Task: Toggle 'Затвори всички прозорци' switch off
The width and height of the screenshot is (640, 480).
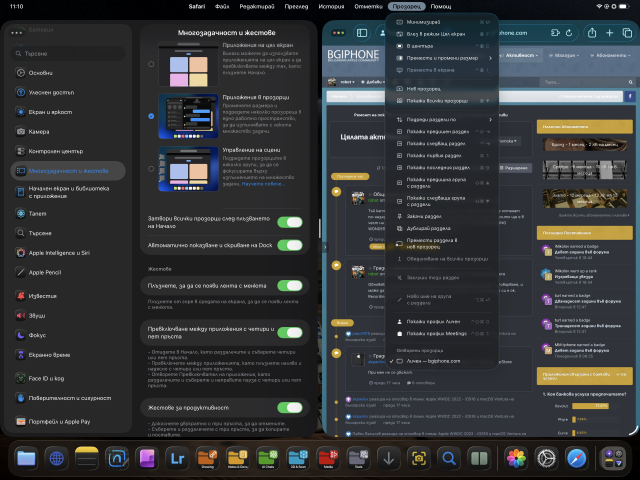Action: [x=289, y=222]
